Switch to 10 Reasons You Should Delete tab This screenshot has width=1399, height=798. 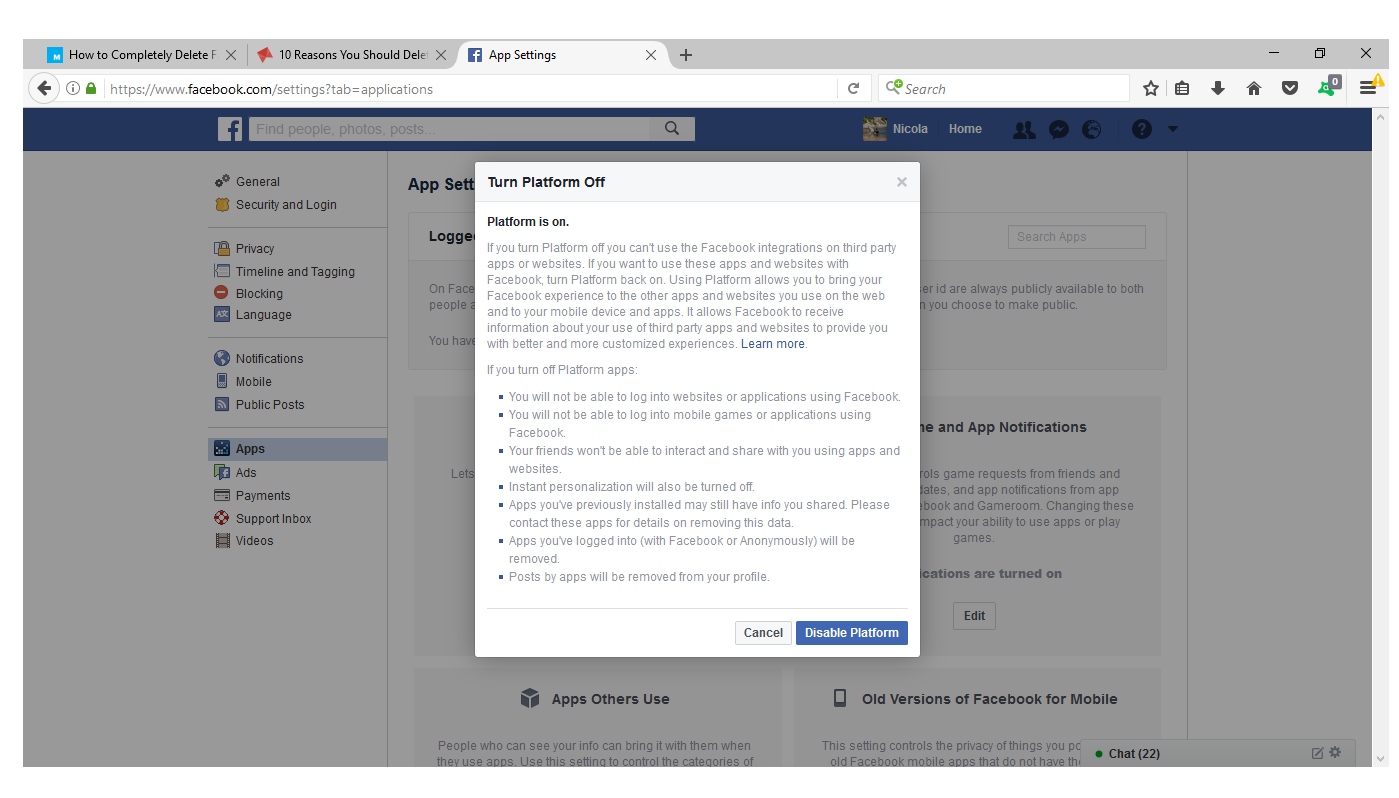(x=352, y=55)
